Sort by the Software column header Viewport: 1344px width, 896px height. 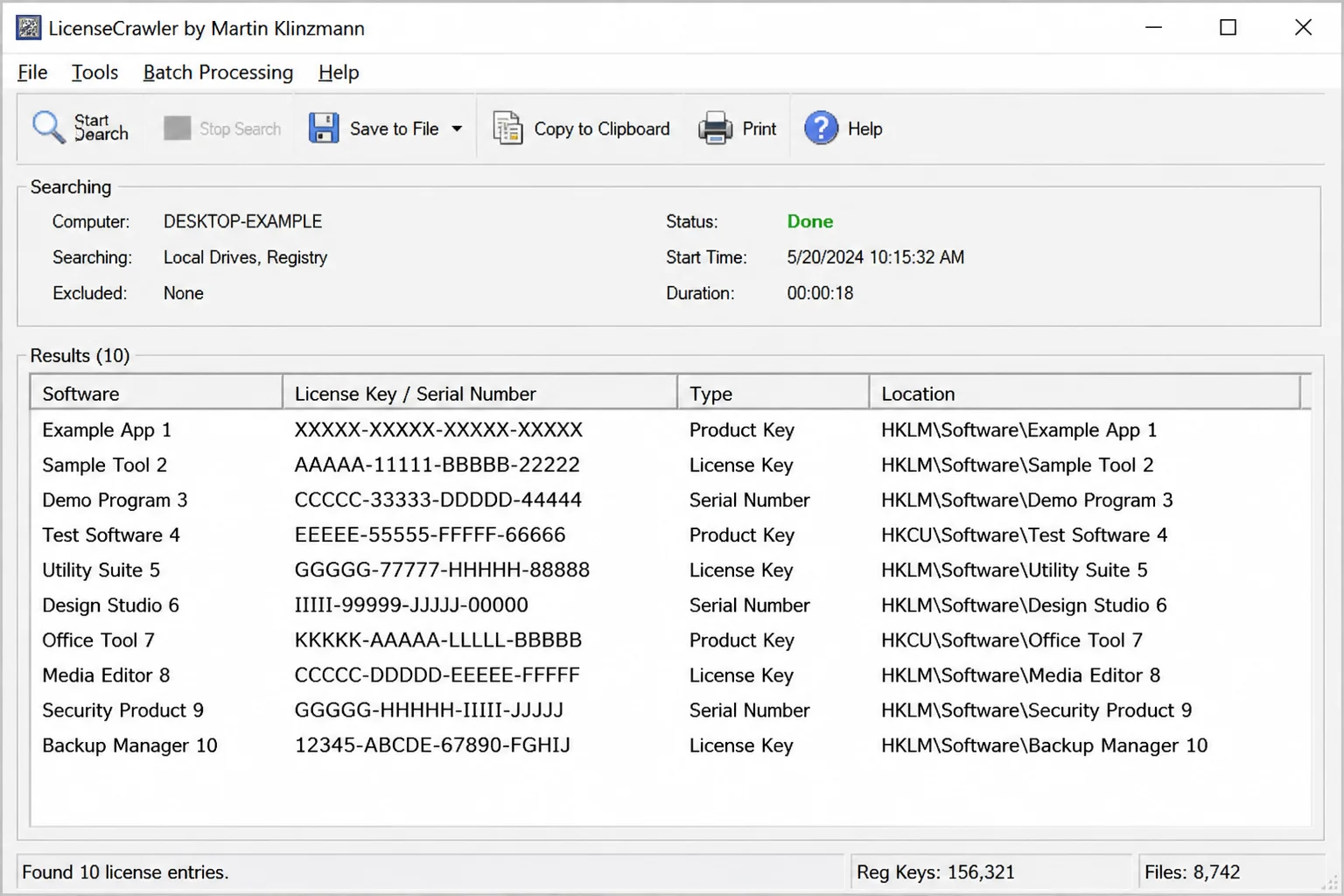point(157,393)
